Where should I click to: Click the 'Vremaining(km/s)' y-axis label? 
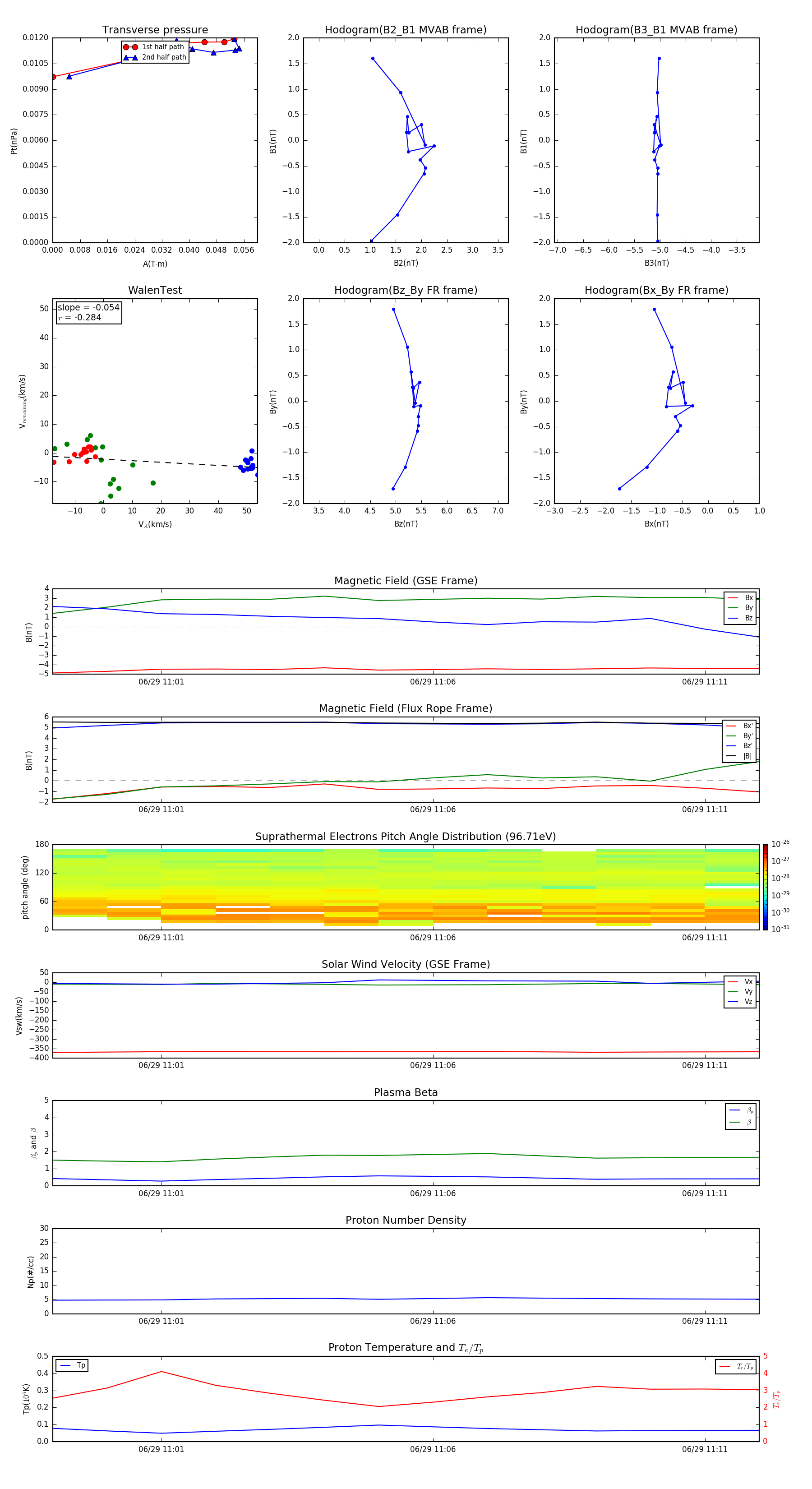pos(23,401)
